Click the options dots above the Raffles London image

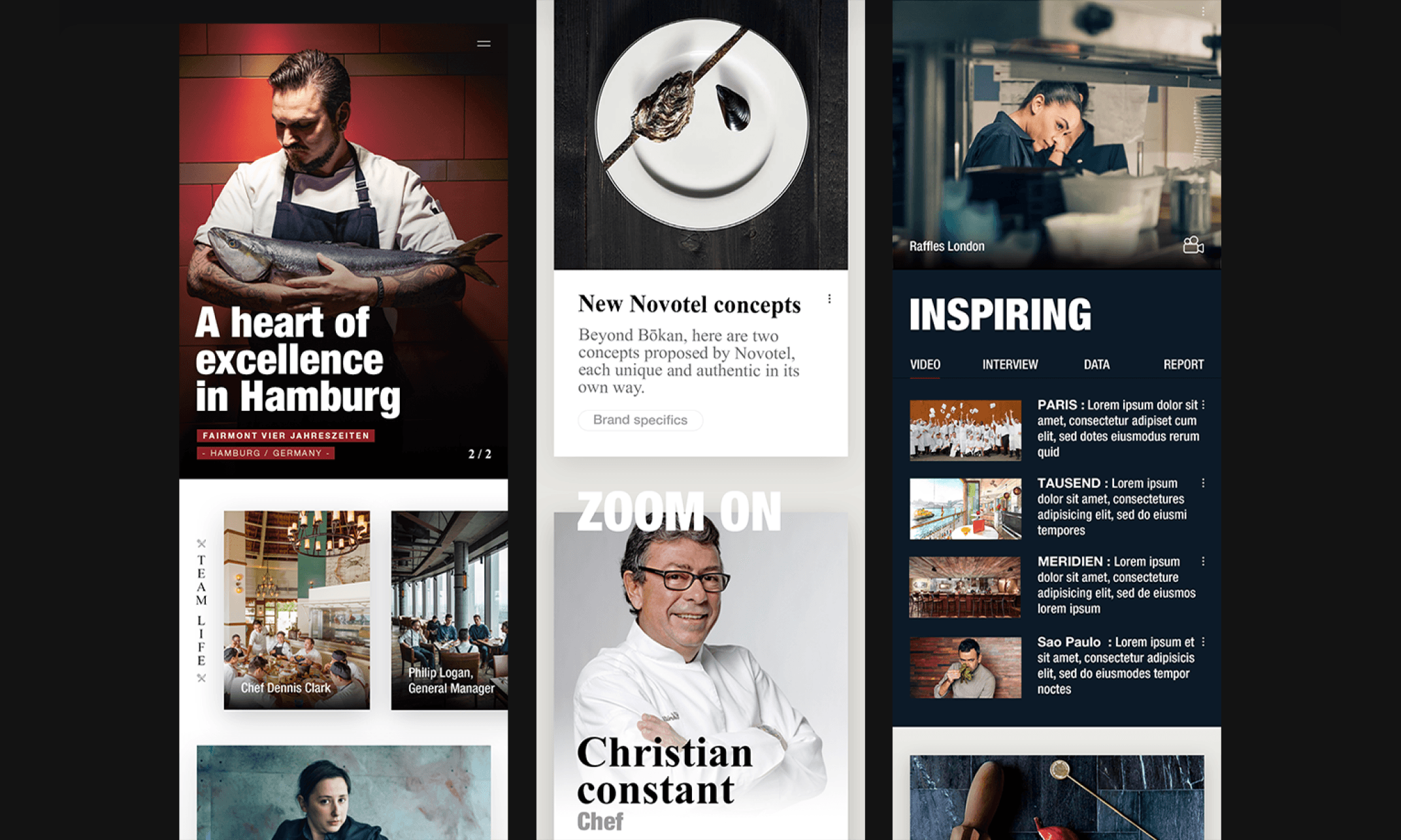1203,11
